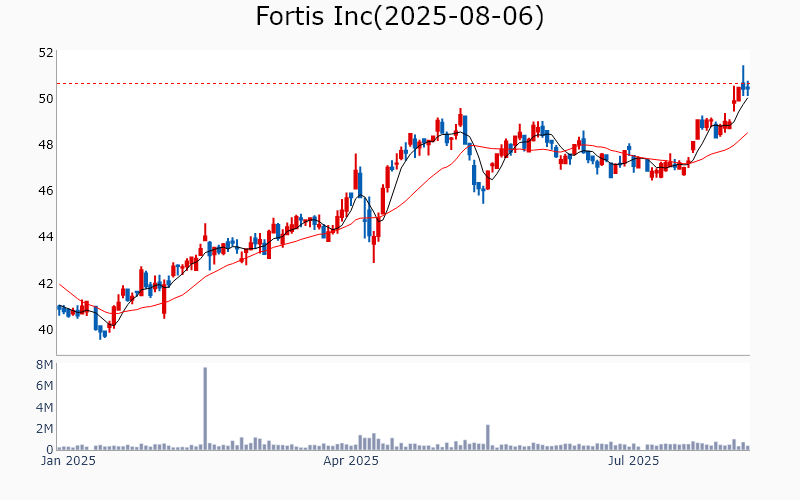The image size is (800, 500).
Task: Select the latest candlestick at far right
Action: [x=747, y=88]
